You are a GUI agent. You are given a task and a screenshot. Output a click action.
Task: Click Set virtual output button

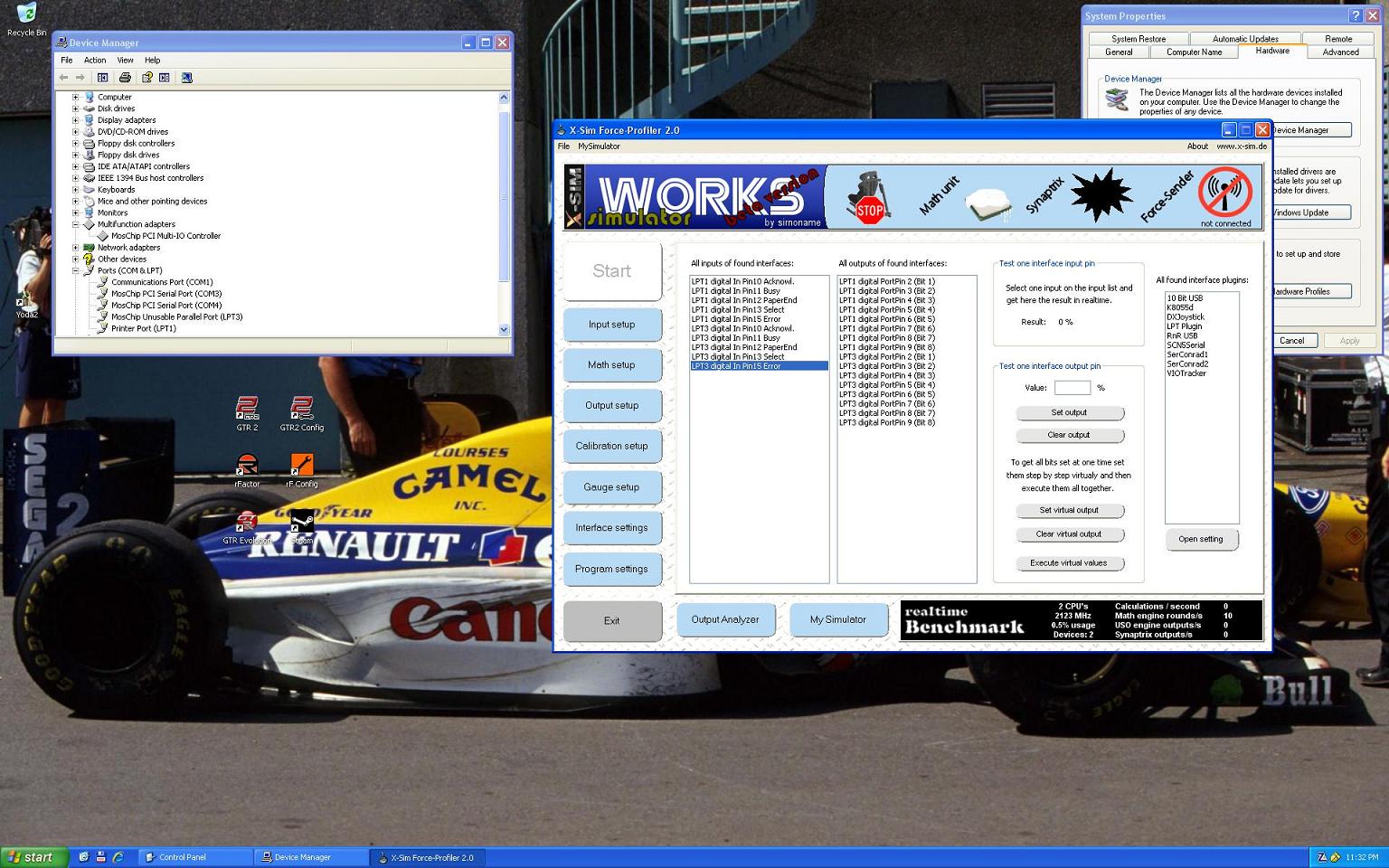pyautogui.click(x=1069, y=511)
